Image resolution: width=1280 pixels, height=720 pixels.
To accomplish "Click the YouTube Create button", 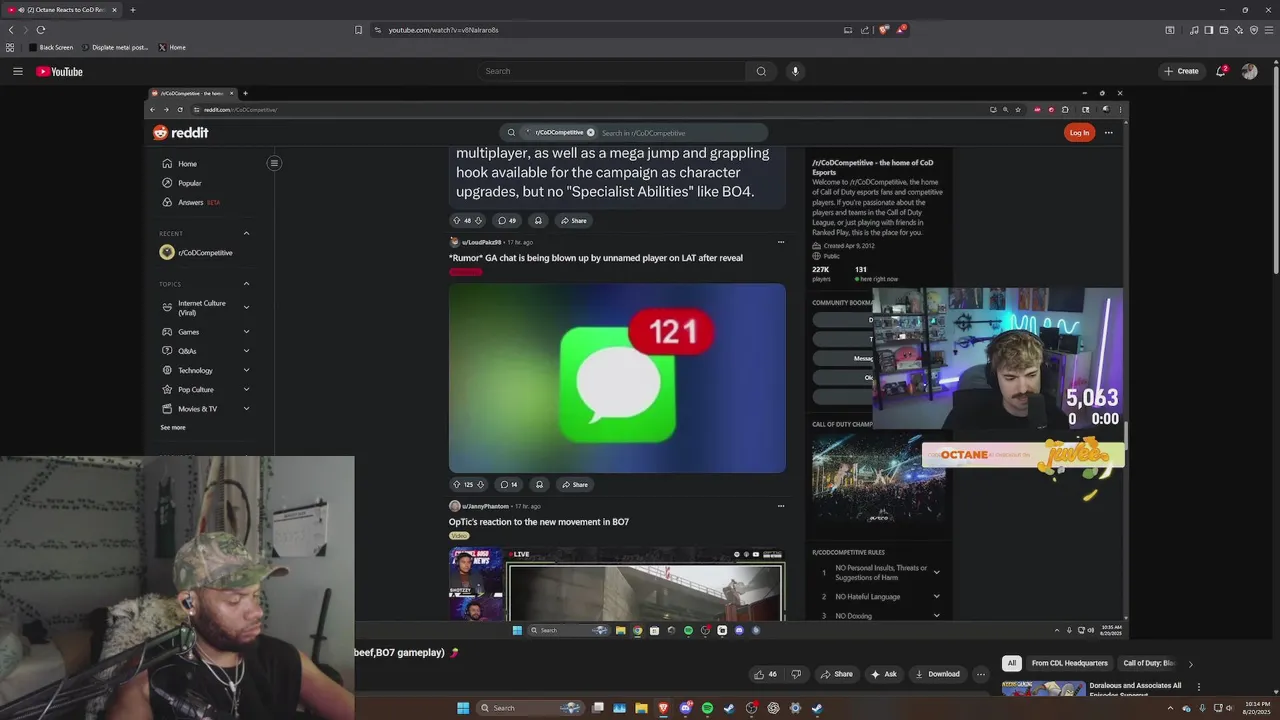I will [x=1182, y=71].
